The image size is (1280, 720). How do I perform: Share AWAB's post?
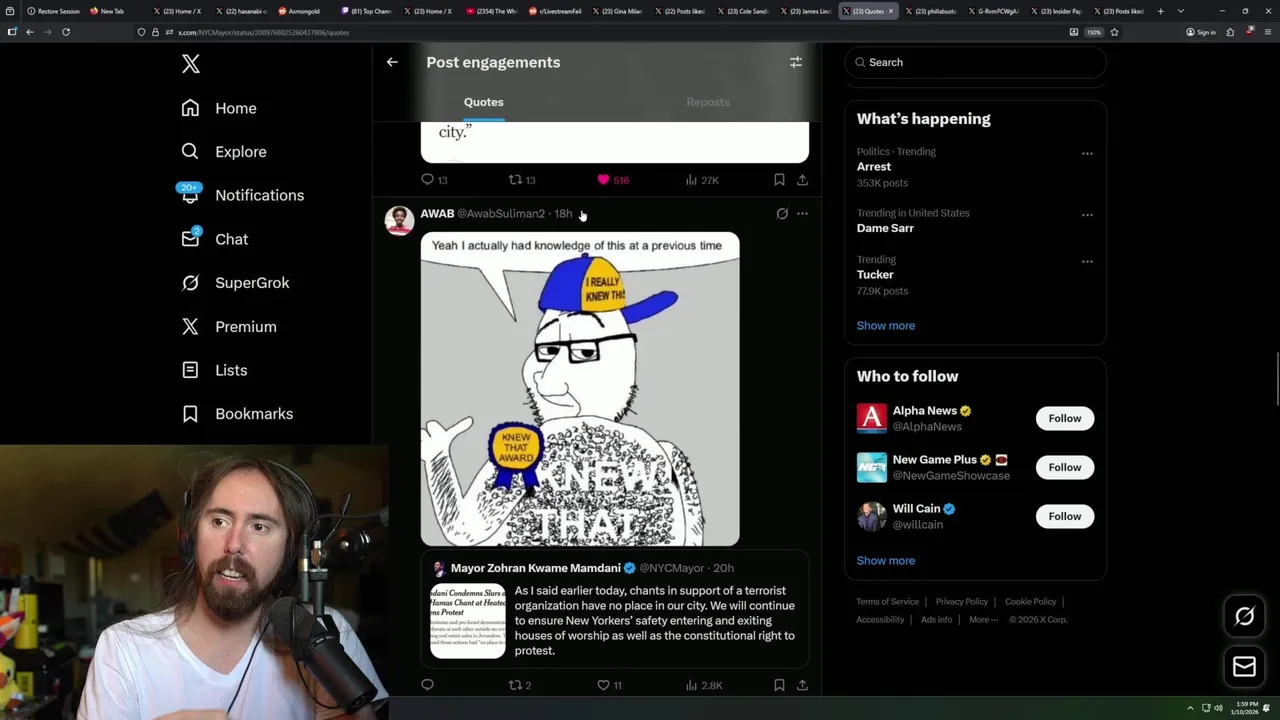pyautogui.click(x=802, y=685)
